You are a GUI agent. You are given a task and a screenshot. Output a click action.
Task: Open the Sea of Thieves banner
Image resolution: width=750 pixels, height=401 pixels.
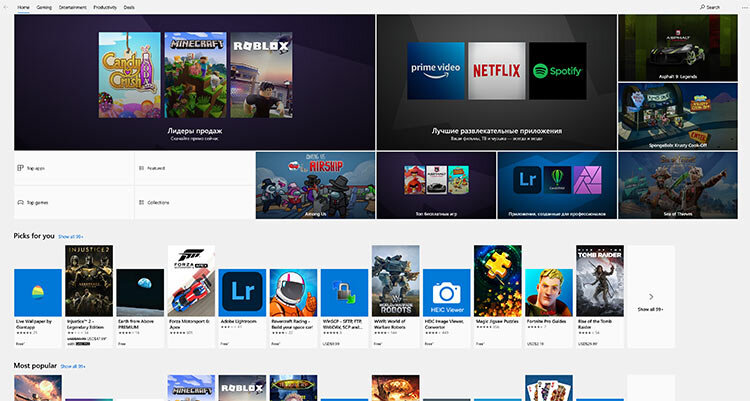(678, 186)
